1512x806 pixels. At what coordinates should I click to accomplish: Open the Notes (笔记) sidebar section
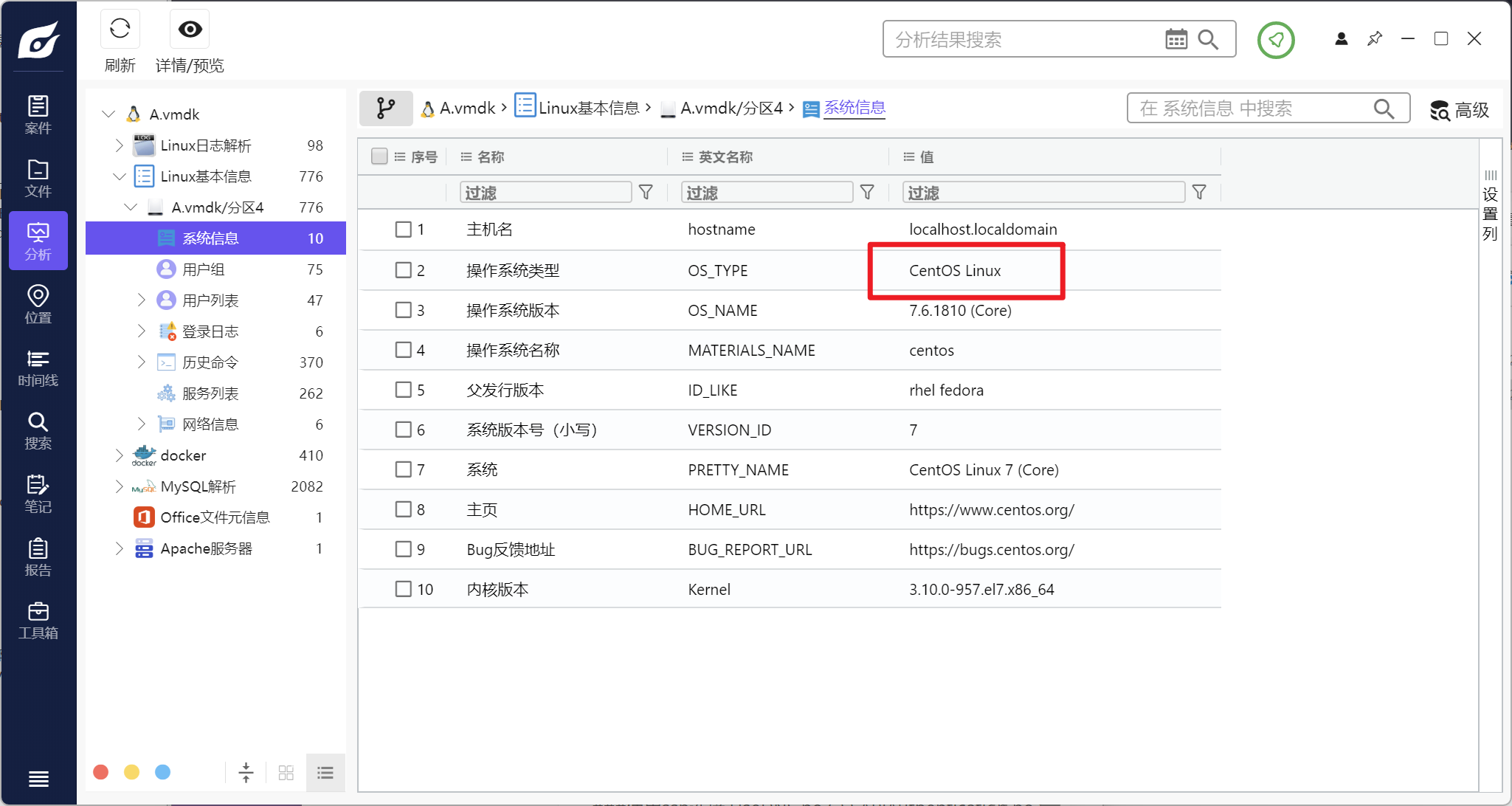click(38, 494)
